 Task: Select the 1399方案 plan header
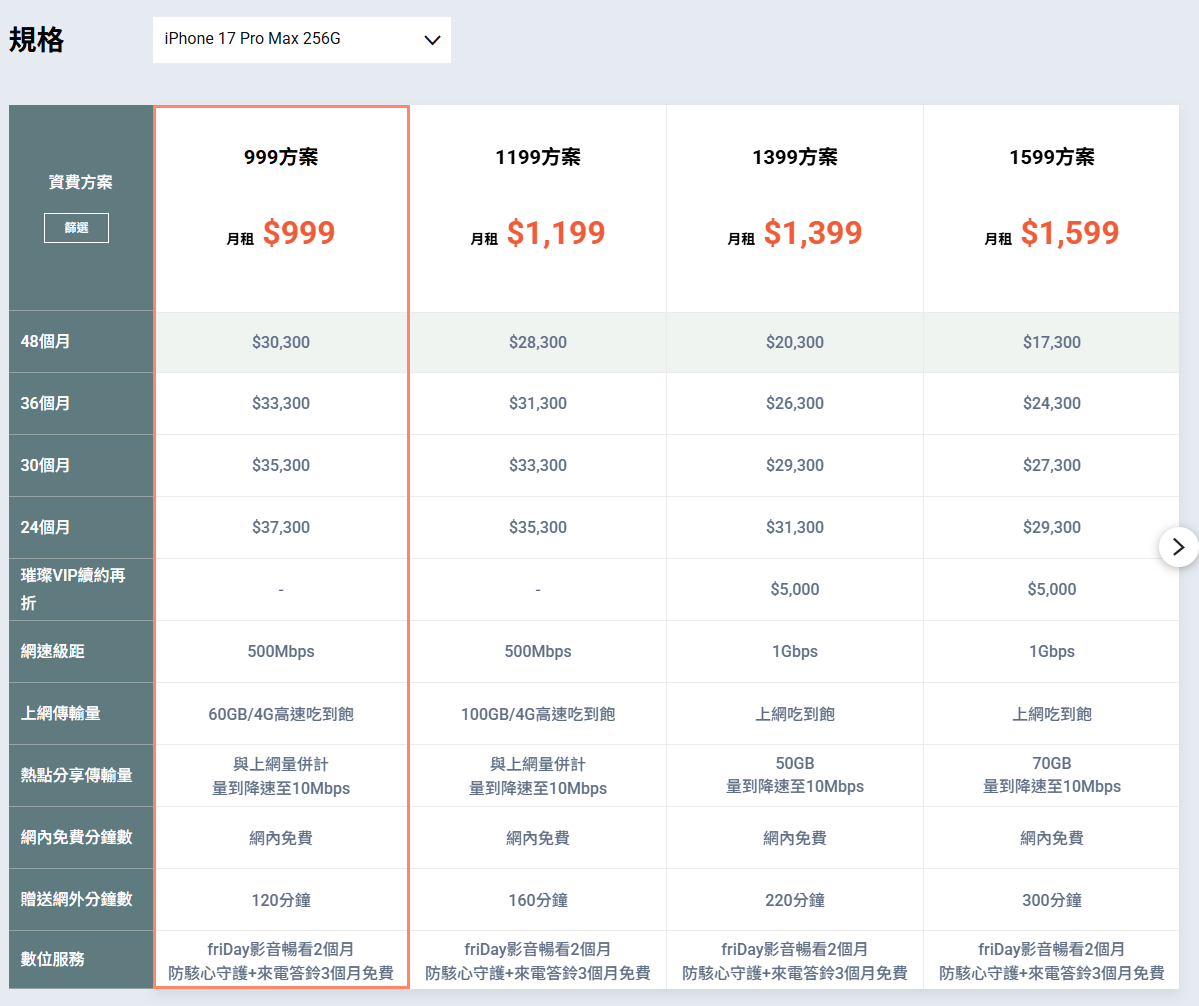tap(794, 157)
